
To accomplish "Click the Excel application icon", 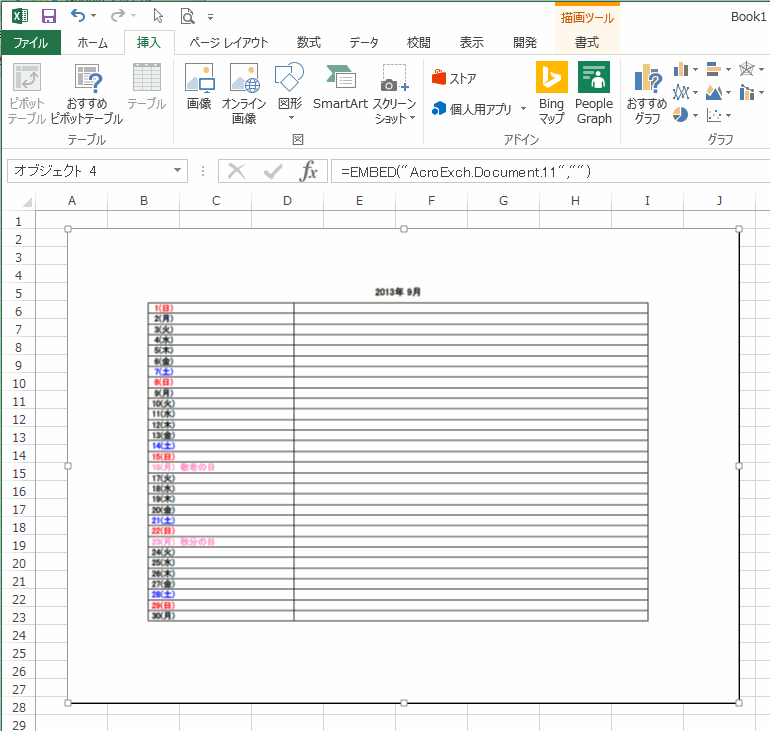I will [20, 16].
